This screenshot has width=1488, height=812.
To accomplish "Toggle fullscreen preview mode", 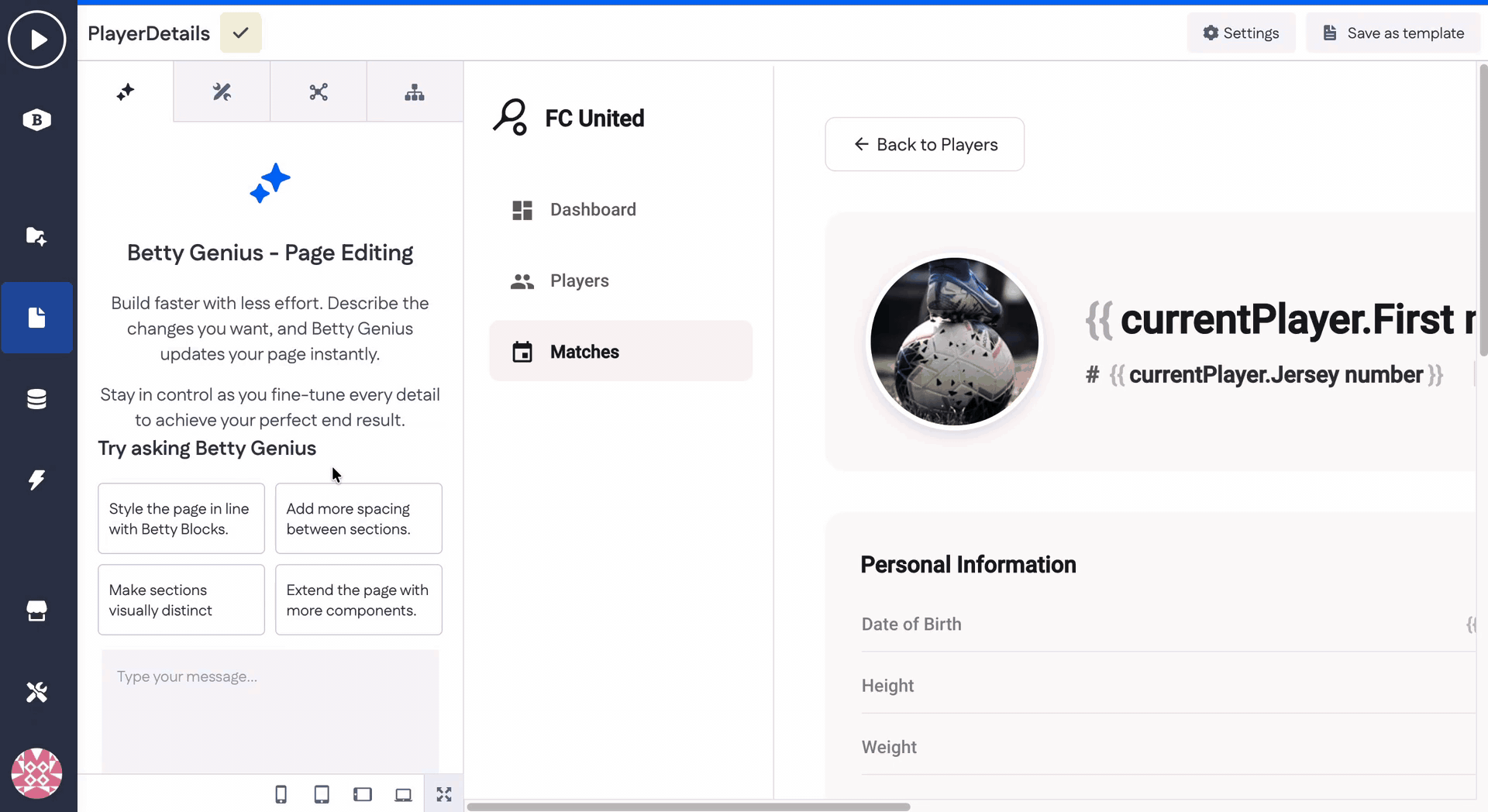I will click(443, 793).
